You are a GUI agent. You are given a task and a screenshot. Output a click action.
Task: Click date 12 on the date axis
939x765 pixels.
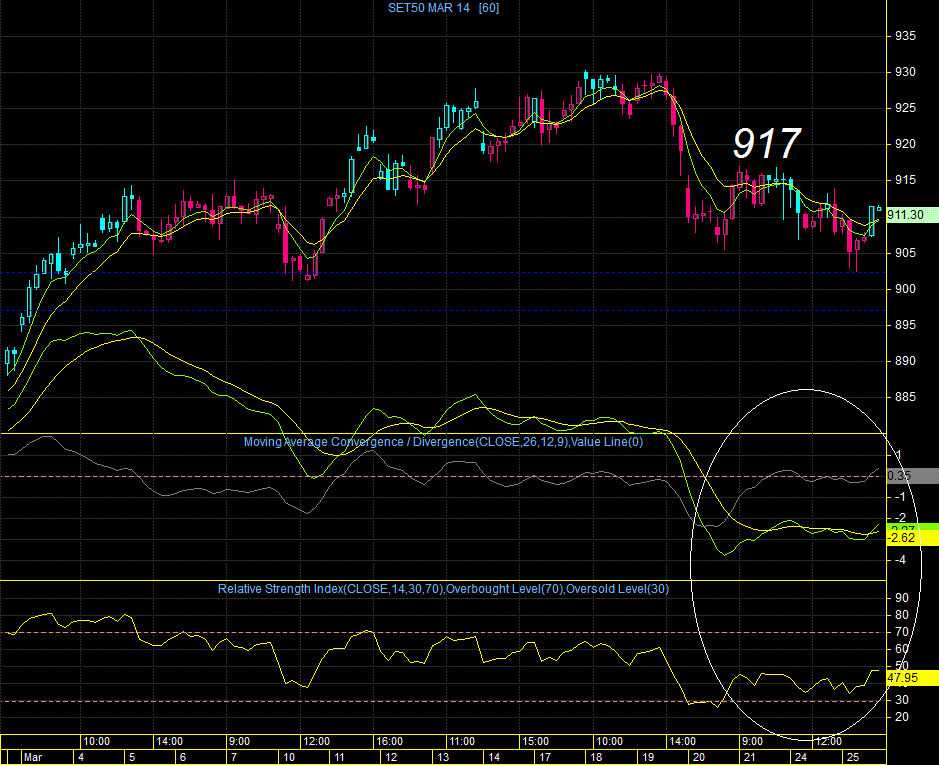coord(391,757)
